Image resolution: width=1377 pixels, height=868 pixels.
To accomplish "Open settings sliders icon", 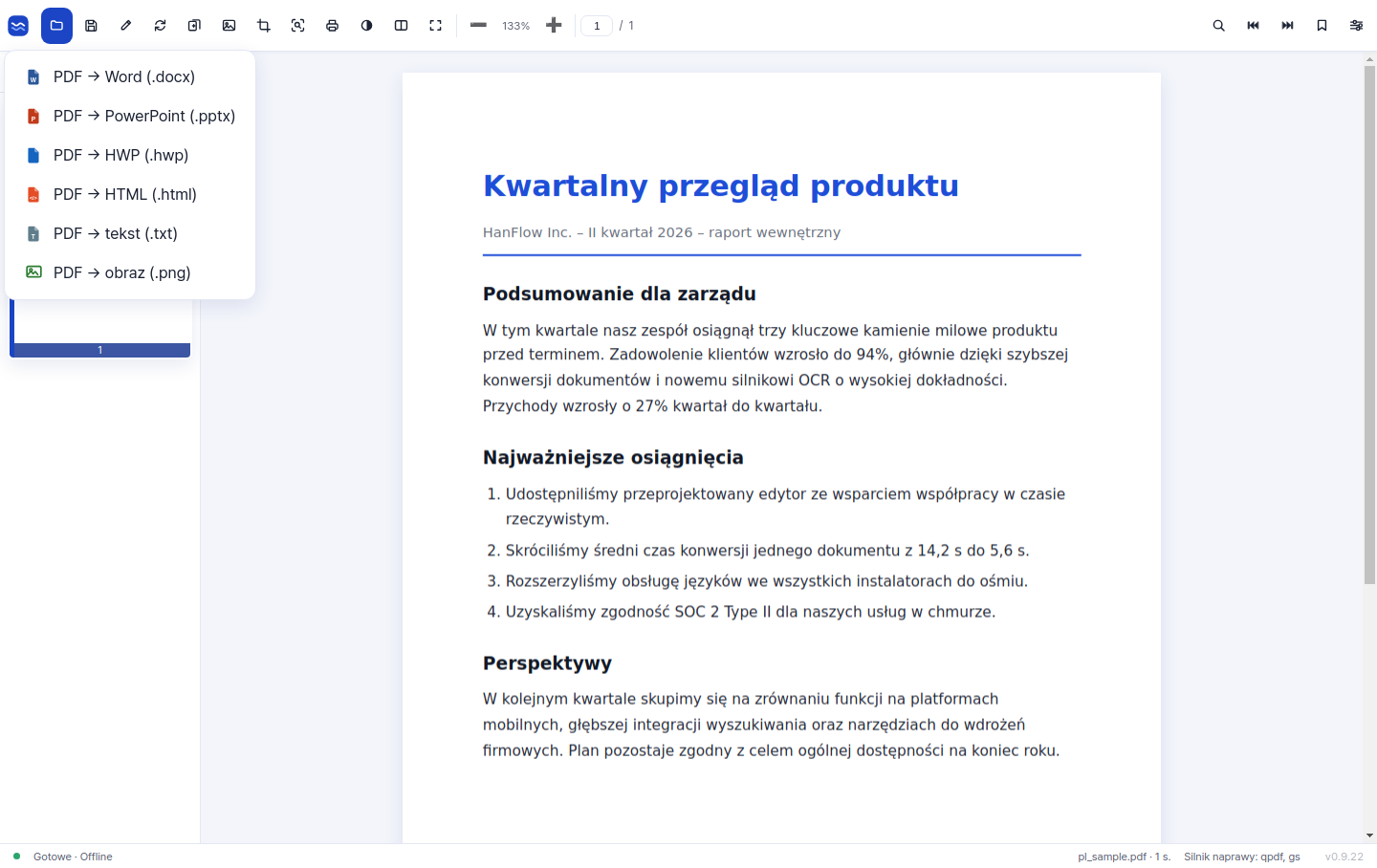I will [1356, 26].
